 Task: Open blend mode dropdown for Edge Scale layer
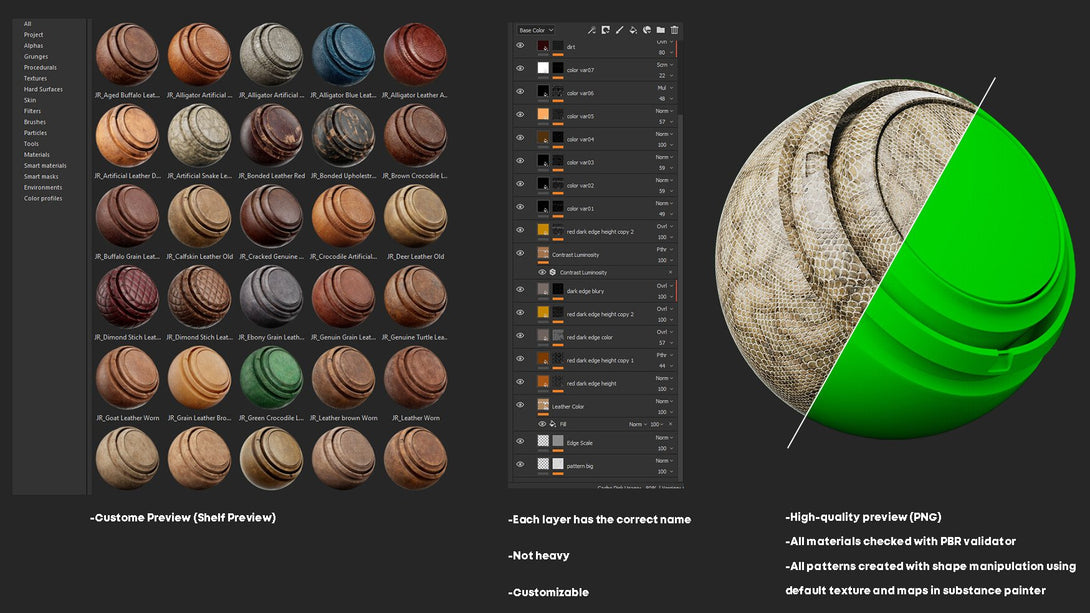(665, 437)
